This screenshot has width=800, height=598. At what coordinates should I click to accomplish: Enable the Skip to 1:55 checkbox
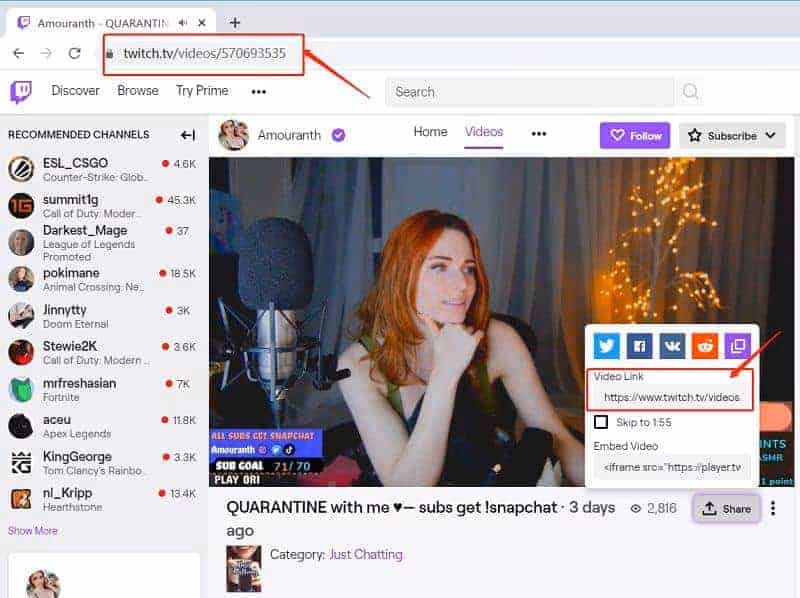(601, 420)
